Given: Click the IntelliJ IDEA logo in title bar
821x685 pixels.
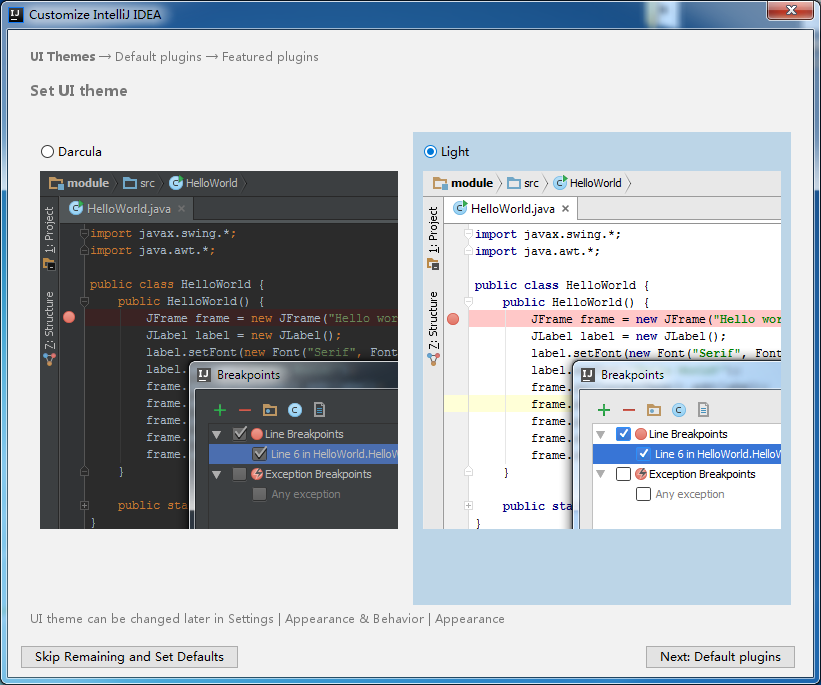Looking at the screenshot, I should tap(15, 15).
